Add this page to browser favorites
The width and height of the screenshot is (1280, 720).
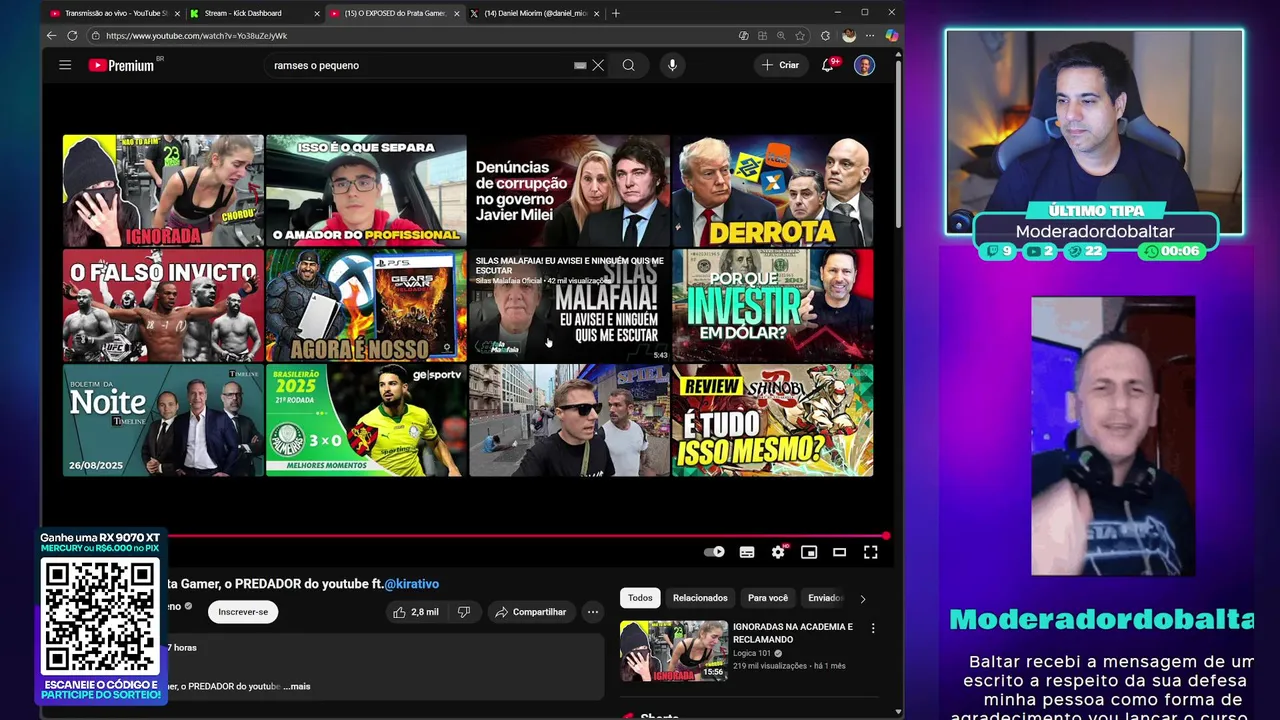coord(800,35)
